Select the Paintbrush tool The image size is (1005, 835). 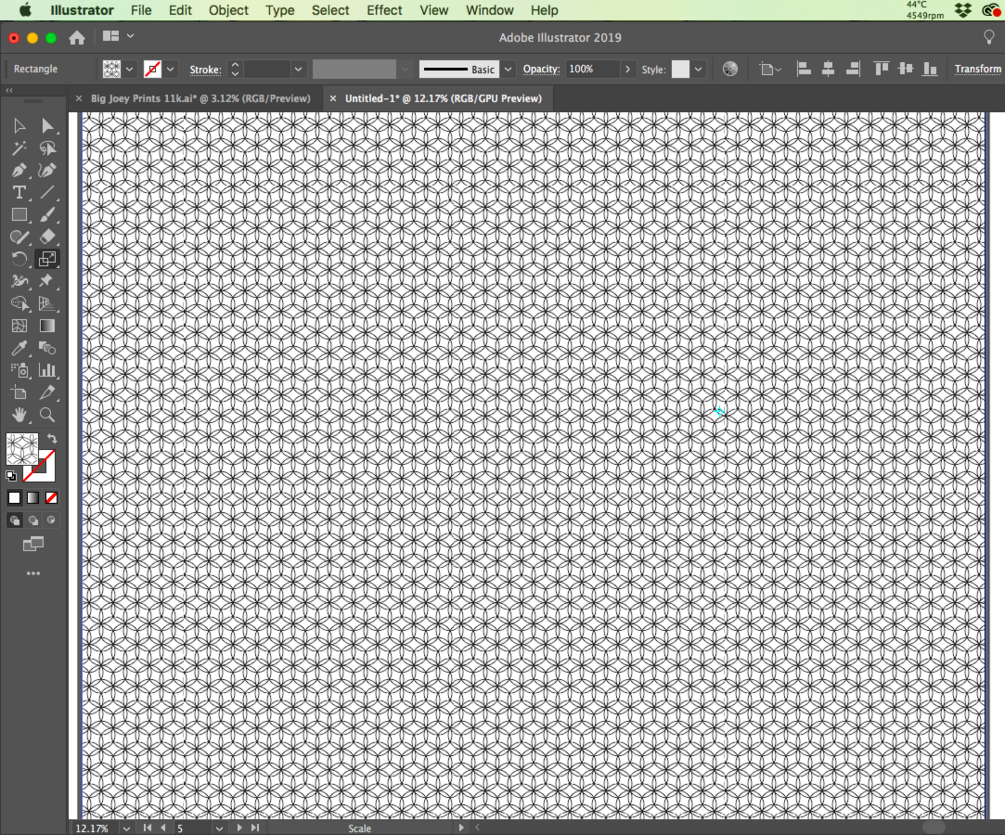(47, 215)
